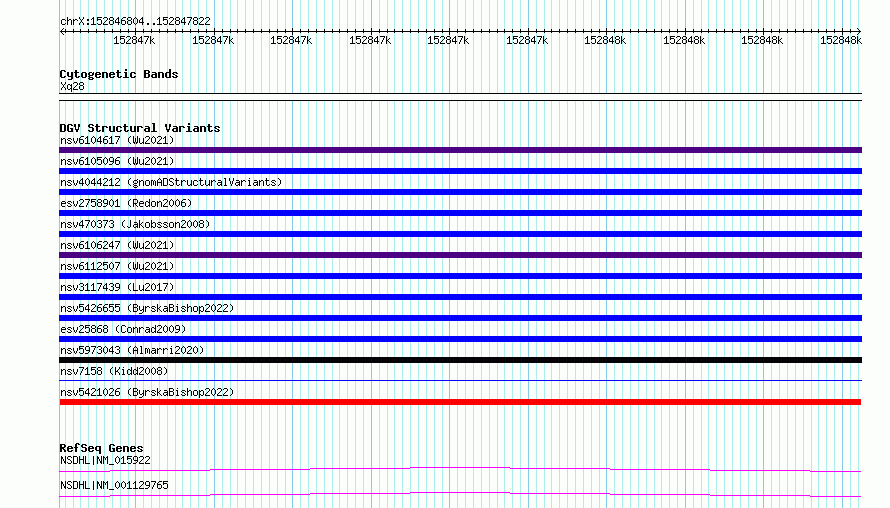
Task: Click the esv25868 (Conrad2009) label
Action: (x=123, y=329)
